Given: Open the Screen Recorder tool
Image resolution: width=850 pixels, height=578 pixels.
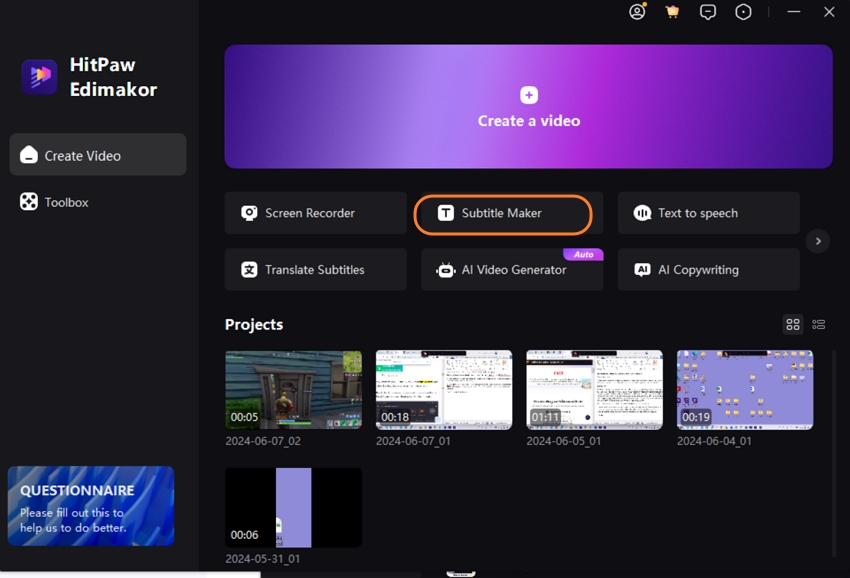Looking at the screenshot, I should coord(315,213).
